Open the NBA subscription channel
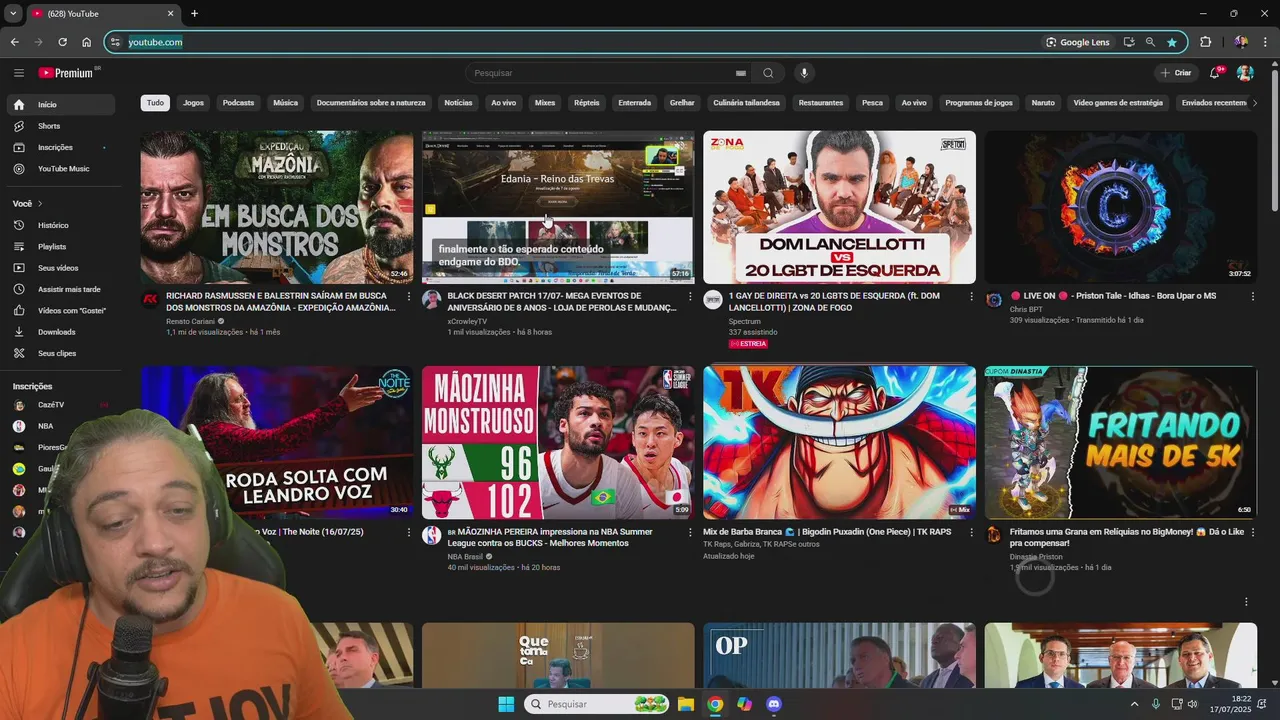The width and height of the screenshot is (1280, 720). click(62, 426)
